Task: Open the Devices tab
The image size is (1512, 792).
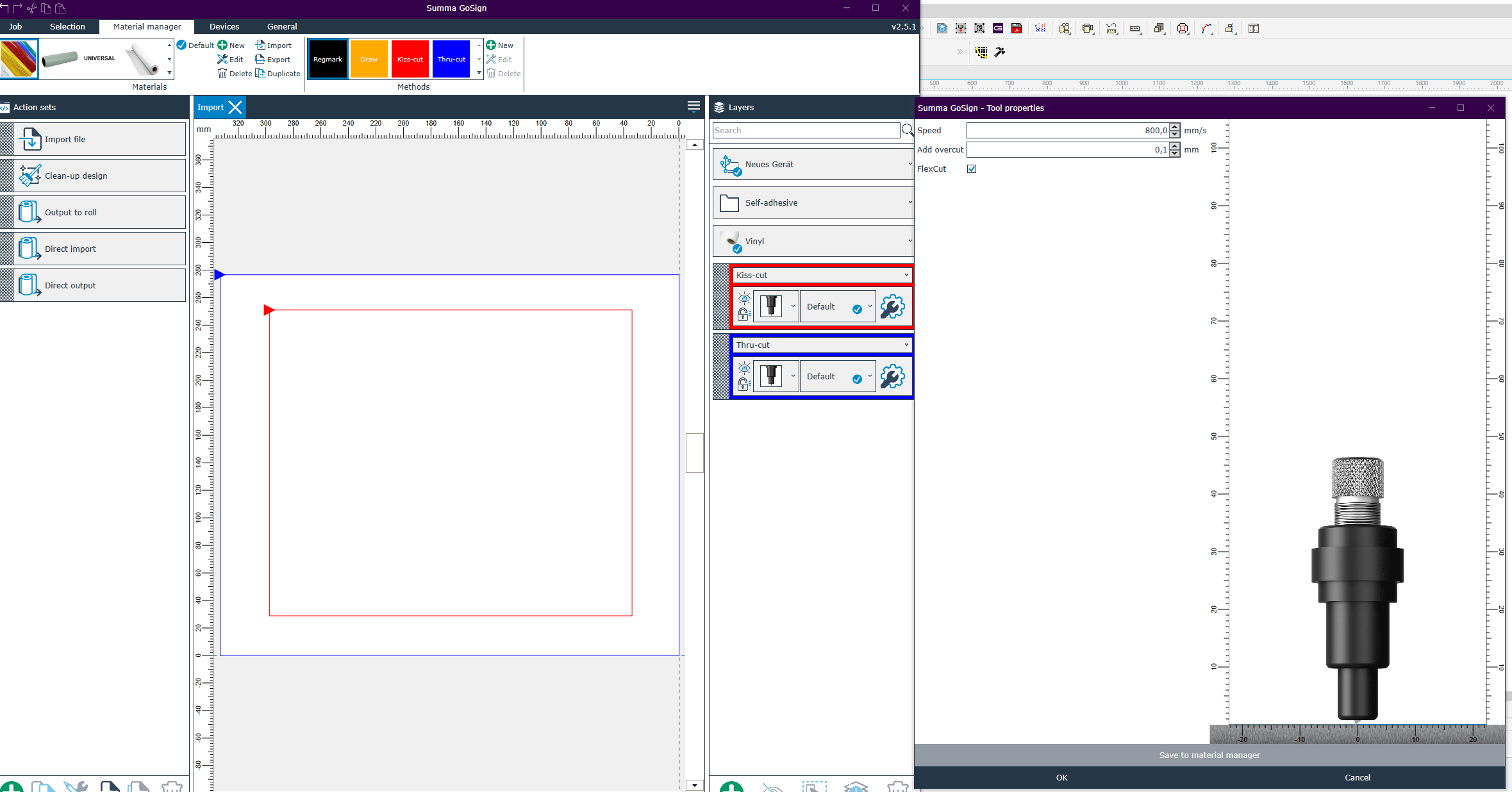Action: pyautogui.click(x=224, y=26)
